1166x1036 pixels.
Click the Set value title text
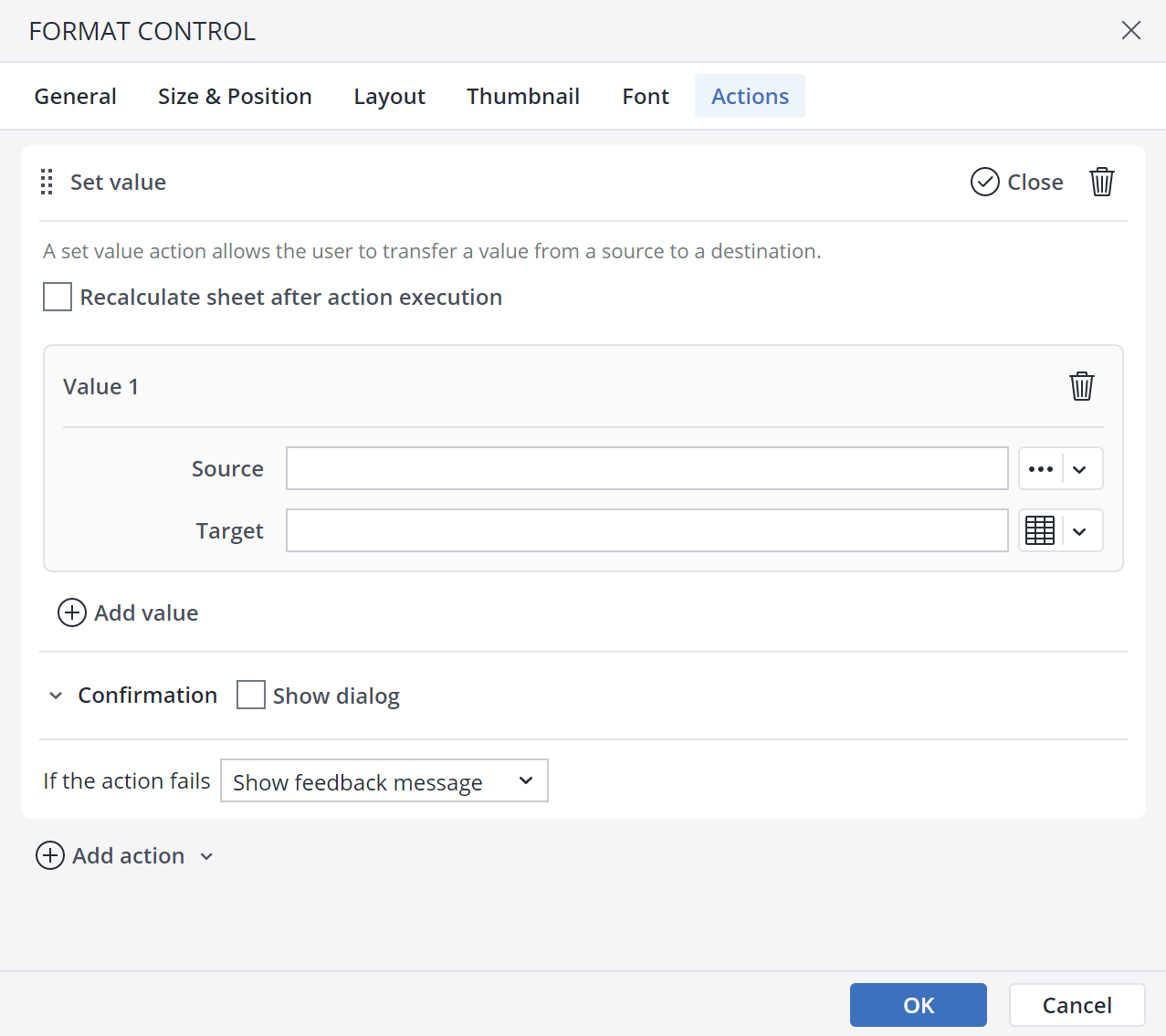(x=119, y=182)
